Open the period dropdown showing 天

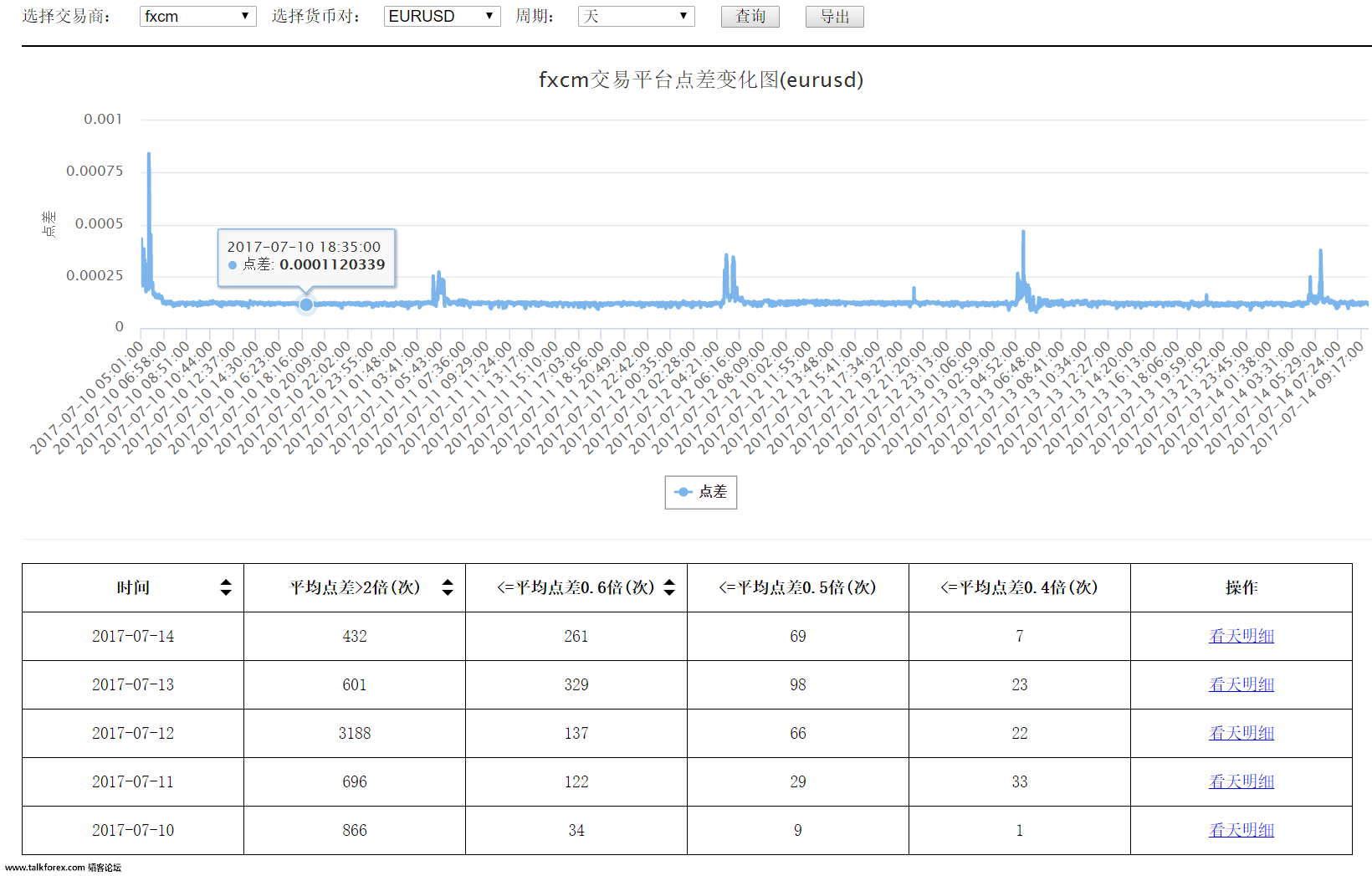636,16
